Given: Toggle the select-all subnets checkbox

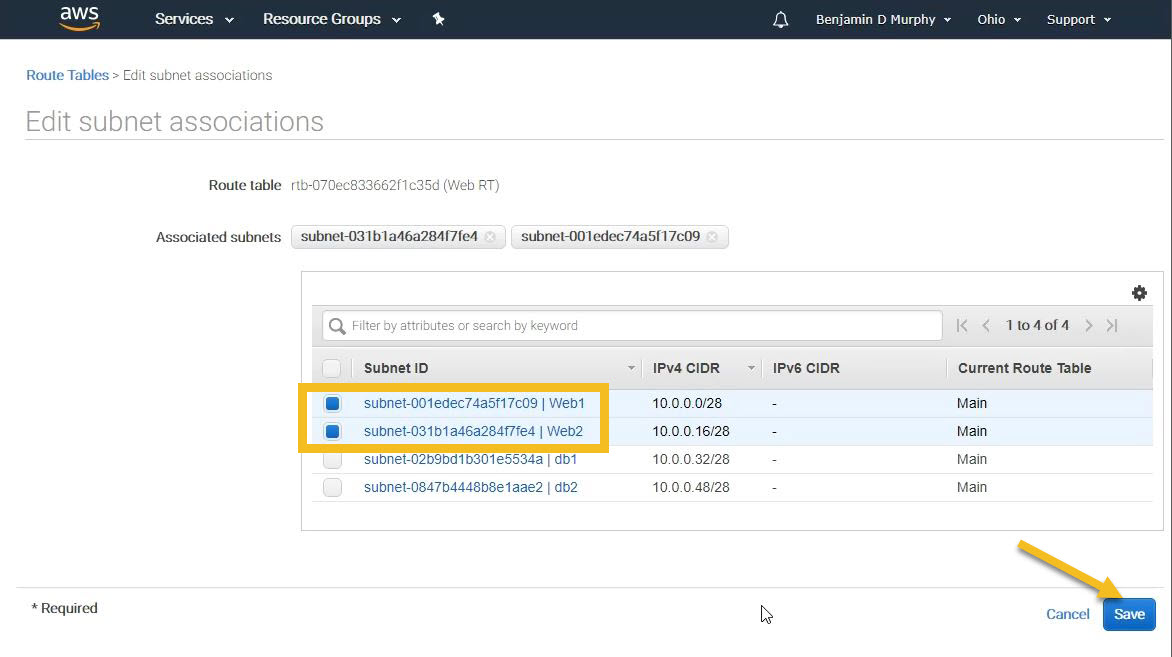Looking at the screenshot, I should pos(332,368).
